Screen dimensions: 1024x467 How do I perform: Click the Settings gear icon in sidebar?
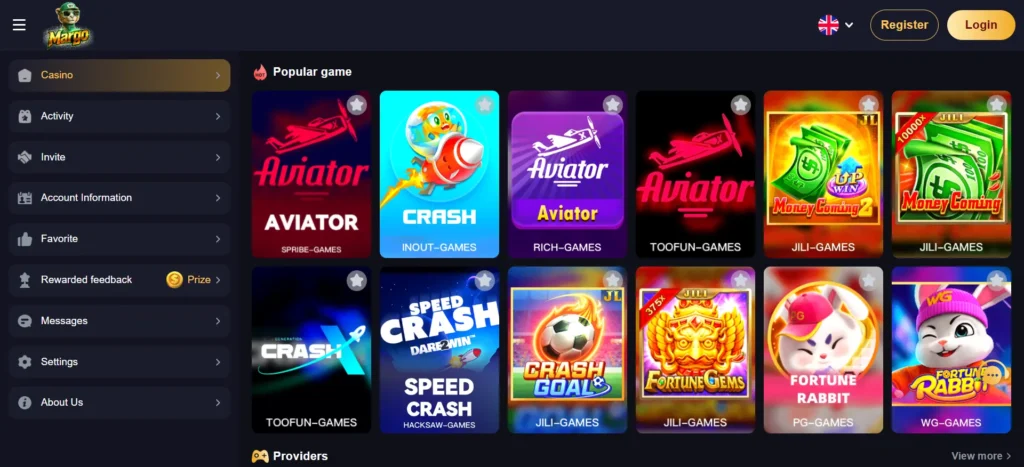(25, 362)
